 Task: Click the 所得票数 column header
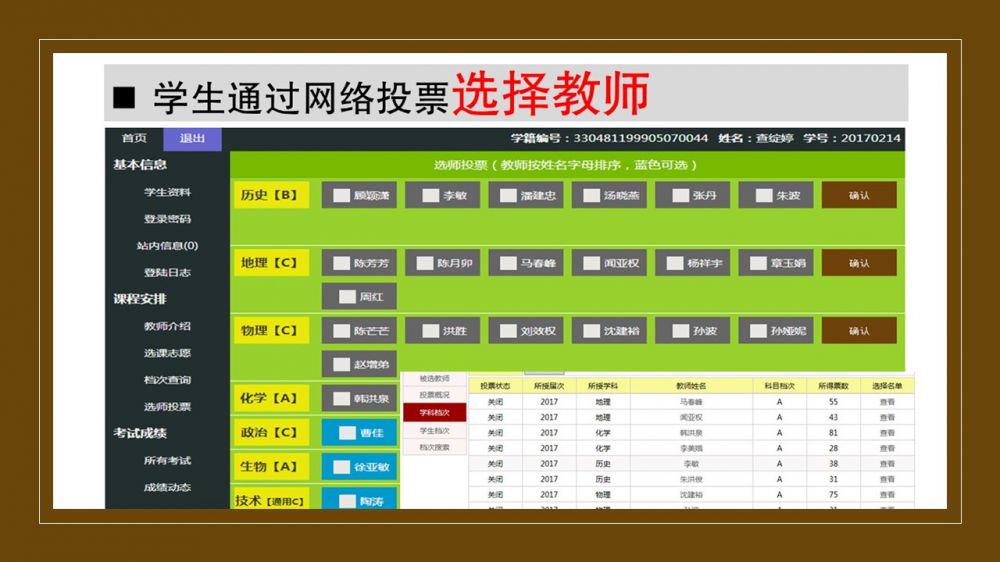[x=832, y=385]
